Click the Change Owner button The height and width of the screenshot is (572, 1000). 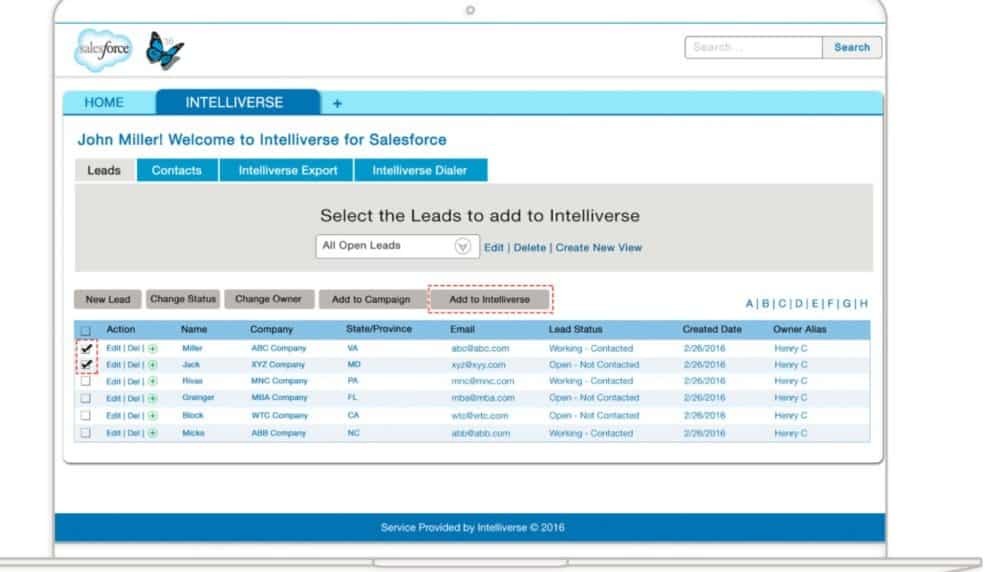coord(268,299)
